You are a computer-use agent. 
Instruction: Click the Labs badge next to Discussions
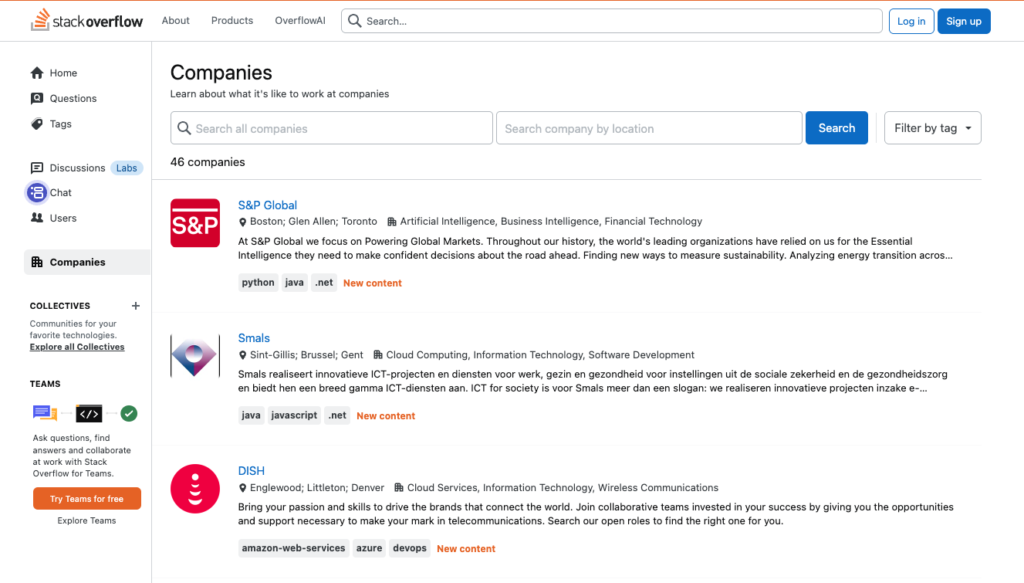point(127,168)
